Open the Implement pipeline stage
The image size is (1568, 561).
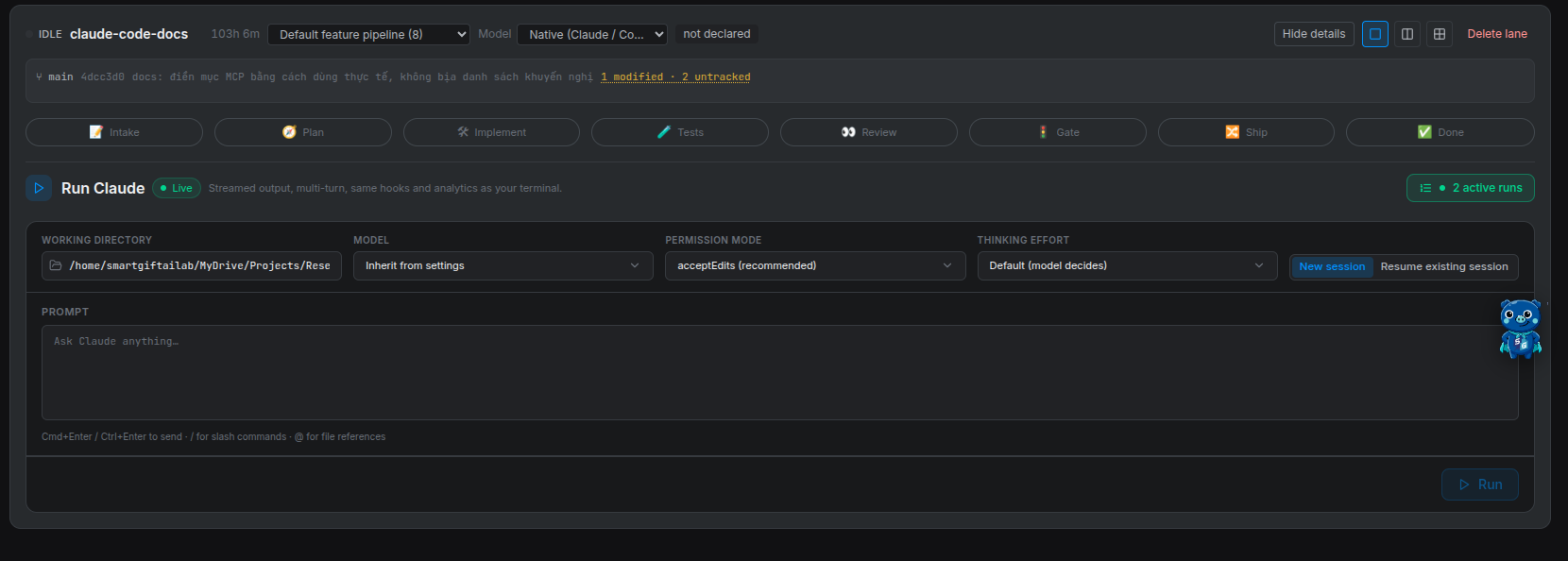pos(491,132)
